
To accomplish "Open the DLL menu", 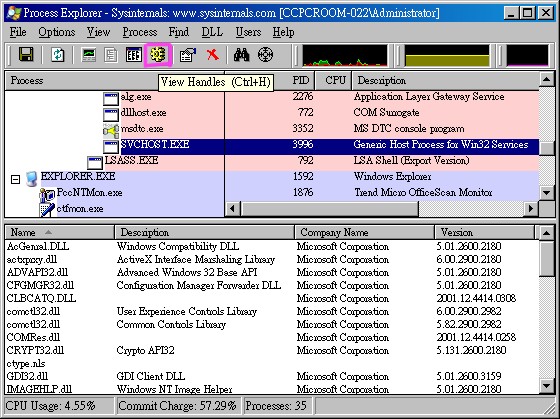I will (212, 32).
